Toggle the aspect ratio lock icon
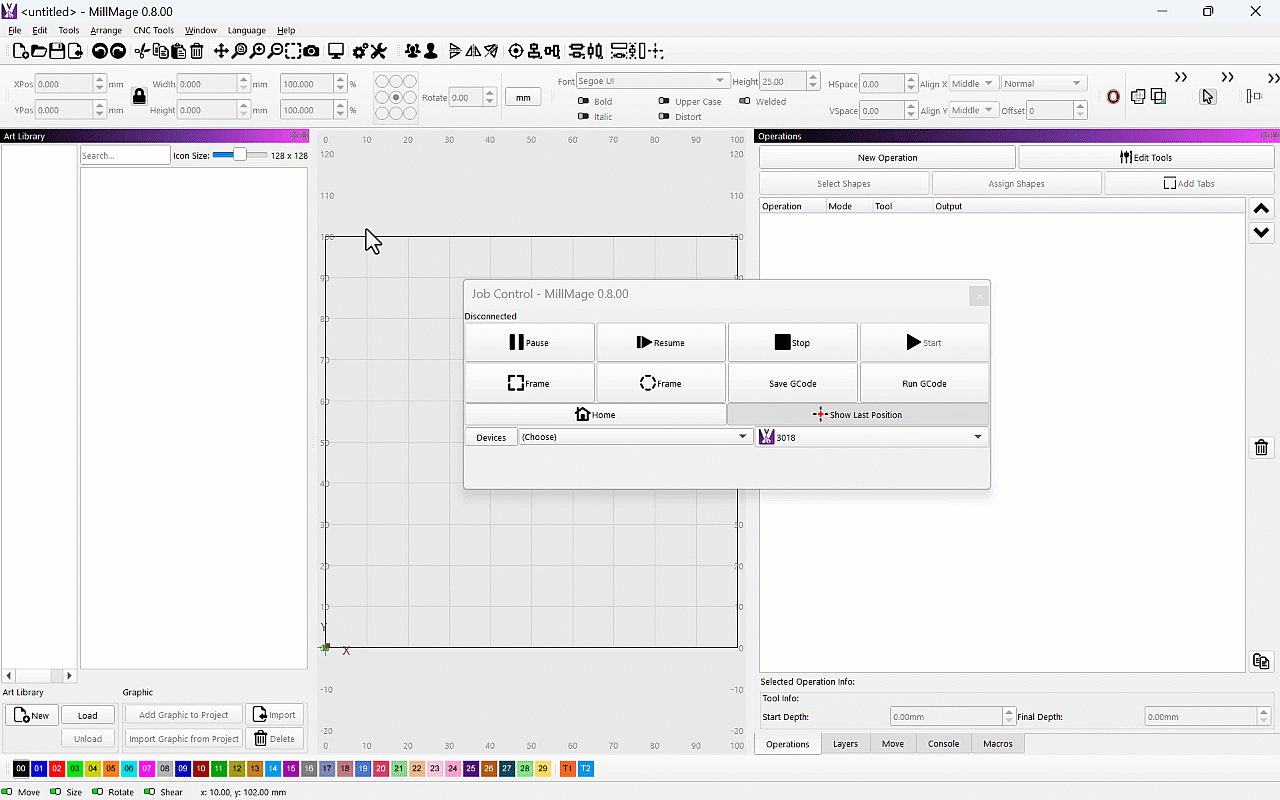Image resolution: width=1280 pixels, height=800 pixels. (139, 96)
